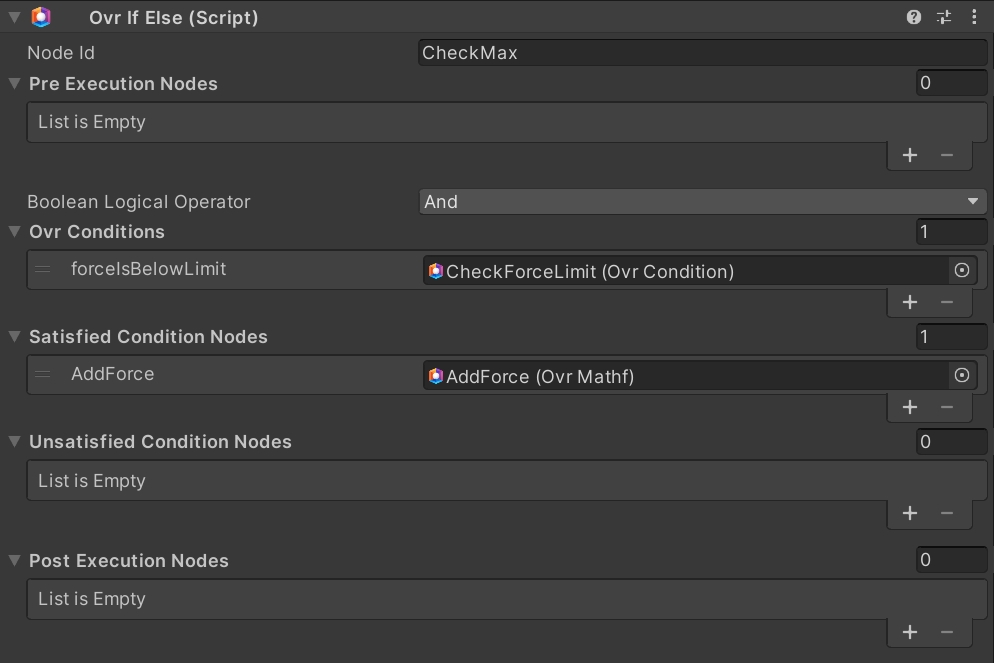Viewport: 994px width, 663px height.
Task: Collapse Satisfied Condition Nodes foldout
Action: tap(15, 337)
